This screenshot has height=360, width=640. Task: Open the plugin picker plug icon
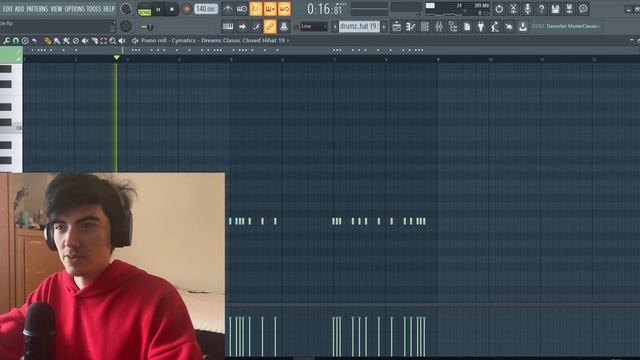pos(481,27)
